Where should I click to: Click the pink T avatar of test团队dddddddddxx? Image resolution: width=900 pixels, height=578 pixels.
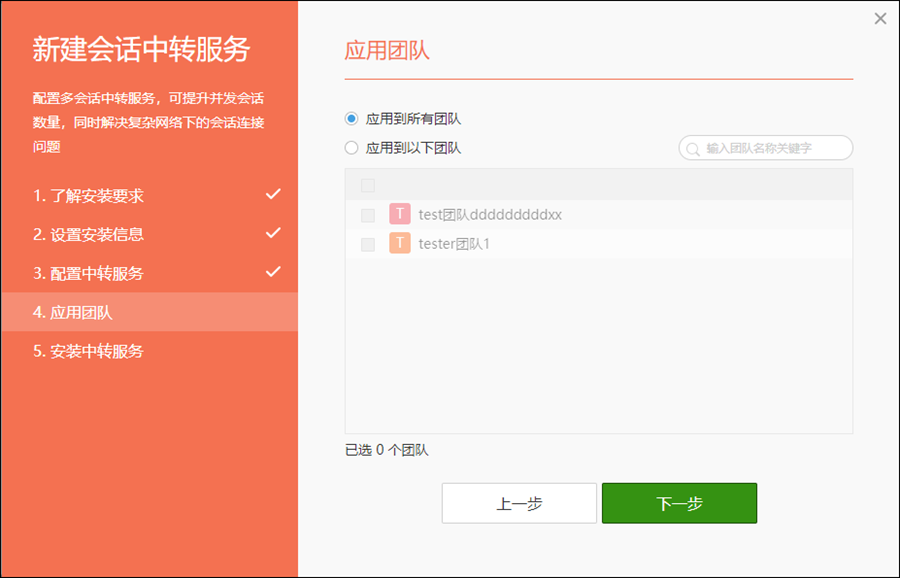[x=400, y=214]
